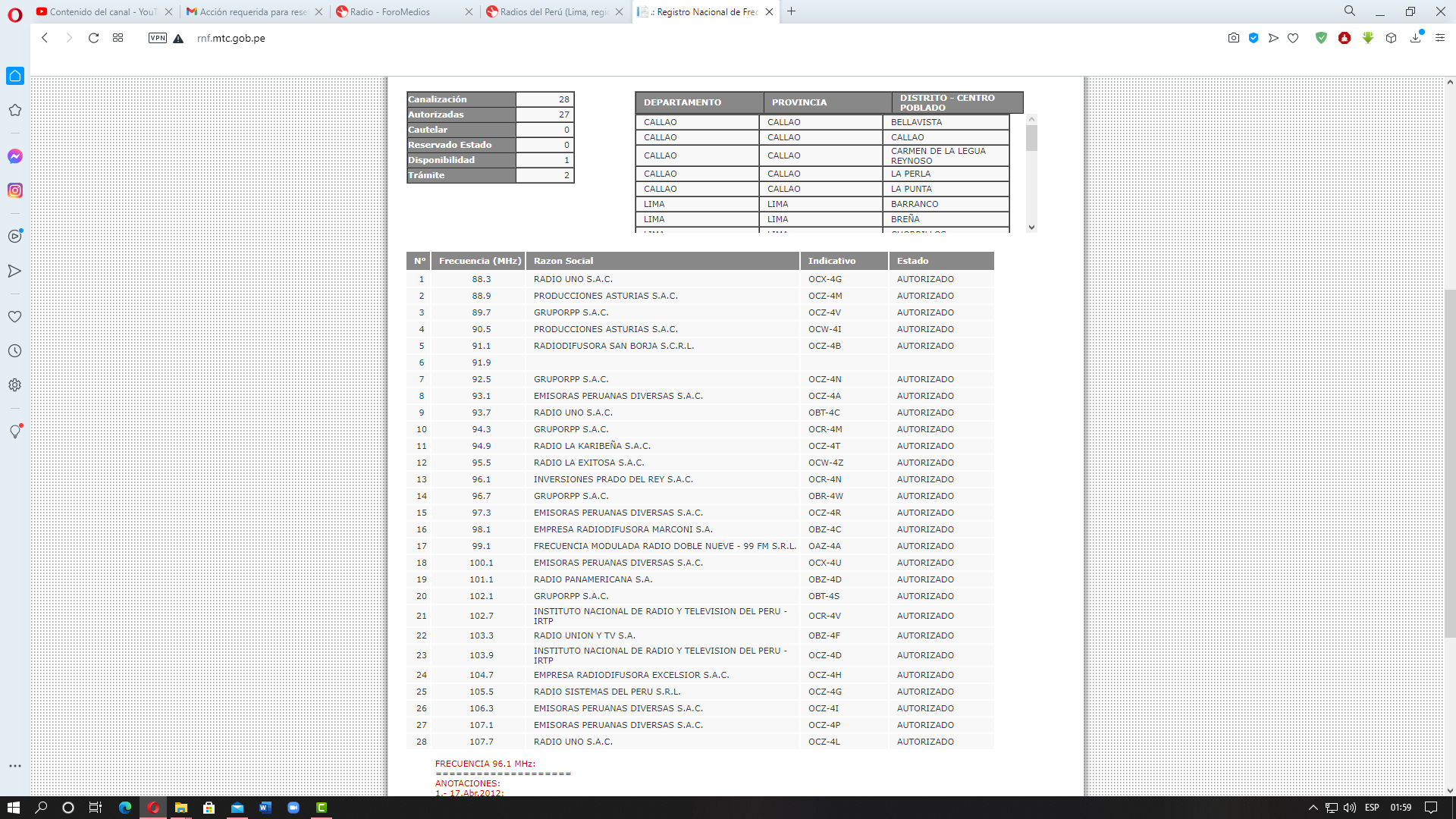
Task: Click the snapshot camera icon in address bar
Action: point(1234,38)
